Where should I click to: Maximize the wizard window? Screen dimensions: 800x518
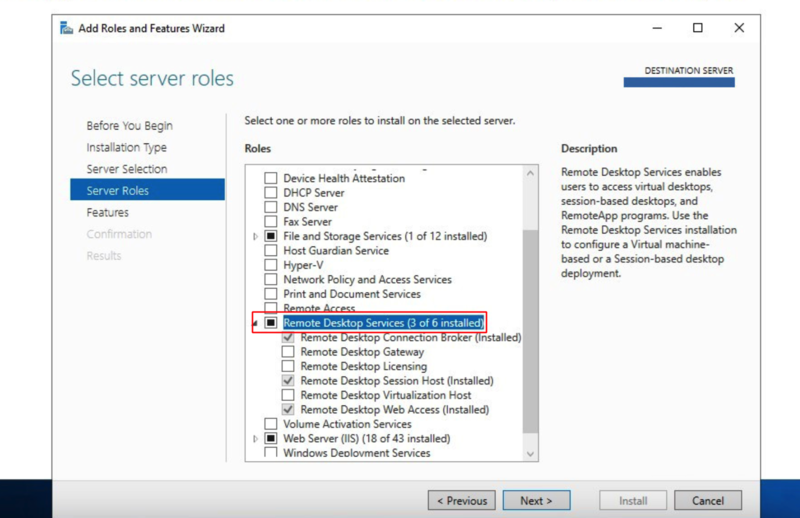coord(697,28)
